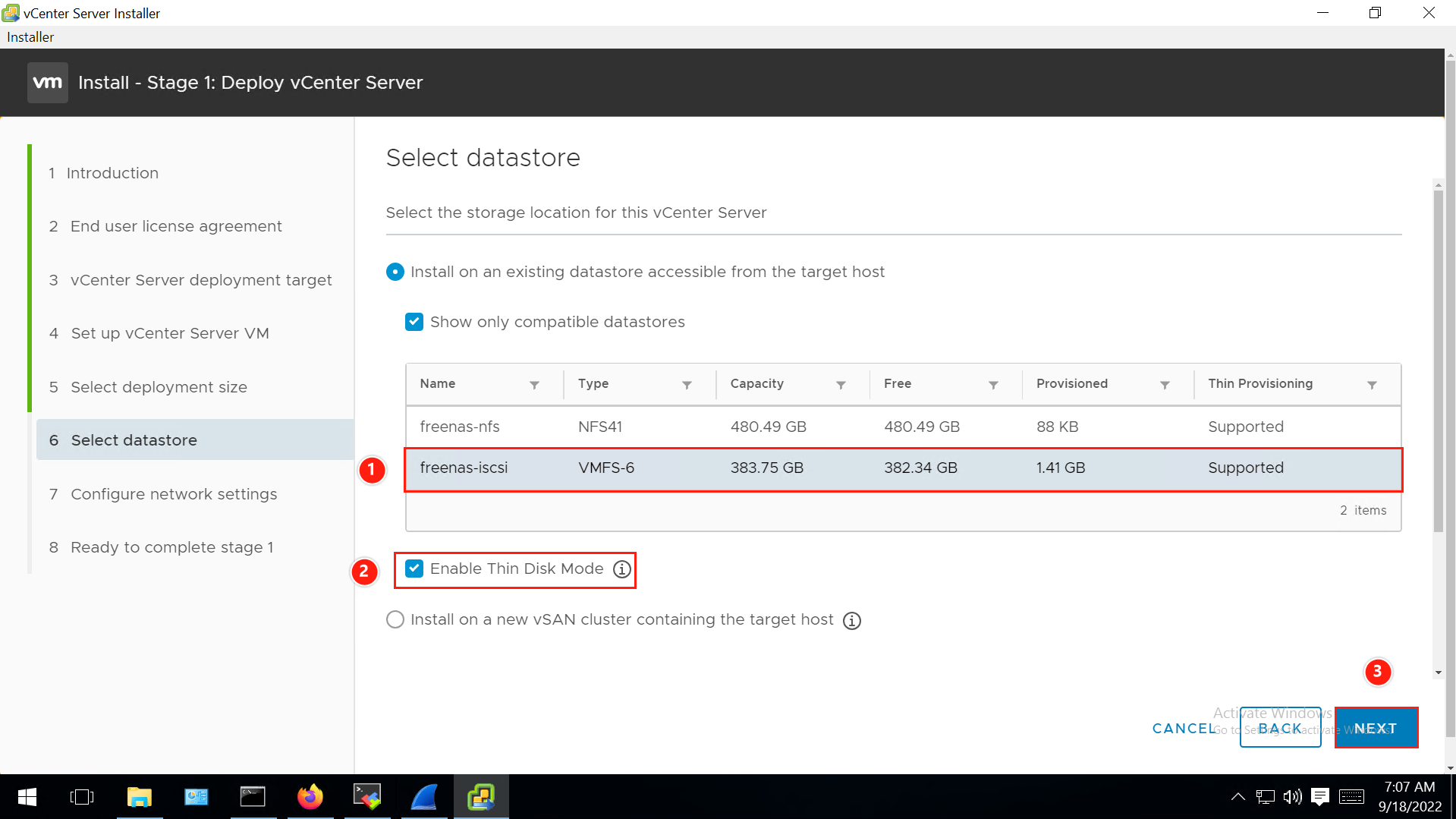Show info about the new vSAN cluster option
The width and height of the screenshot is (1456, 819).
pos(852,621)
